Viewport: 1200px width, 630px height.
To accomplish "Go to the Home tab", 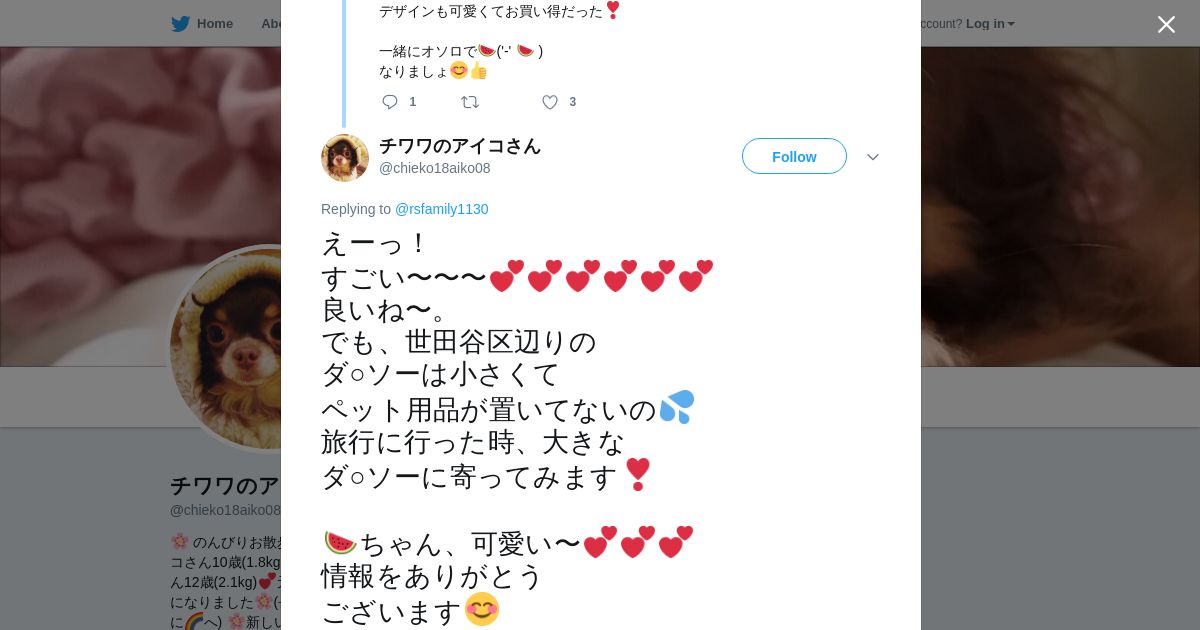I will (214, 23).
